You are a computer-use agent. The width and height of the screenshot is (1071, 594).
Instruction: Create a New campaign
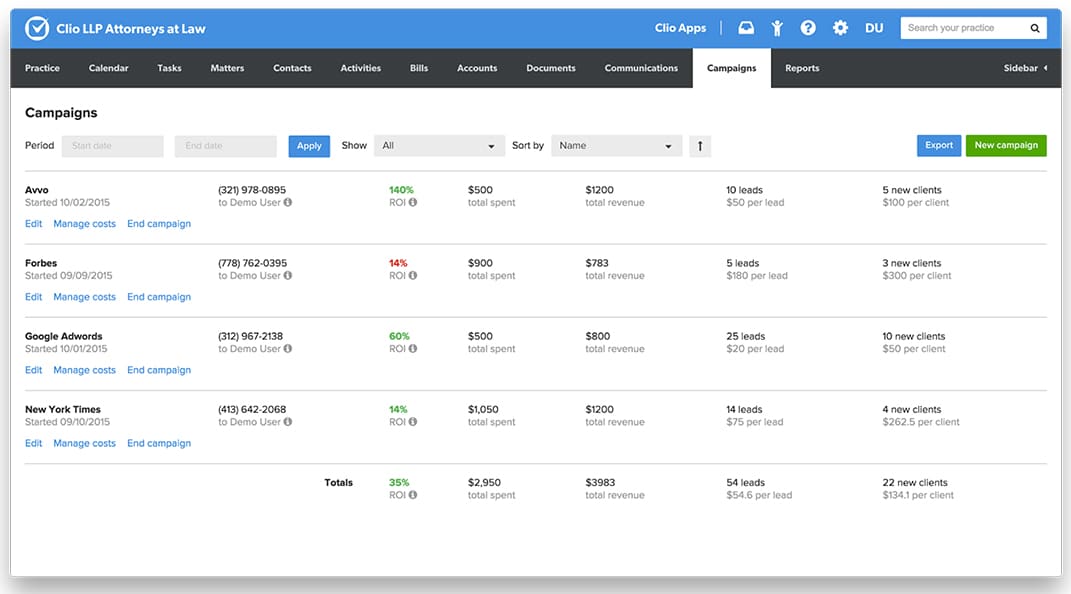pyautogui.click(x=1005, y=145)
